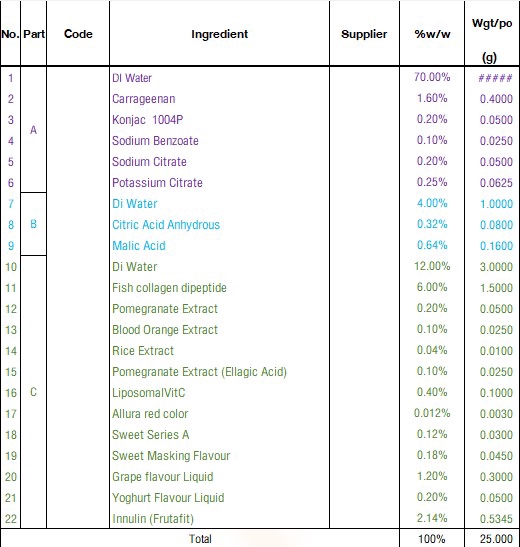Image resolution: width=520 pixels, height=547 pixels.
Task: Click the ##### weight cell
Action: (492, 77)
